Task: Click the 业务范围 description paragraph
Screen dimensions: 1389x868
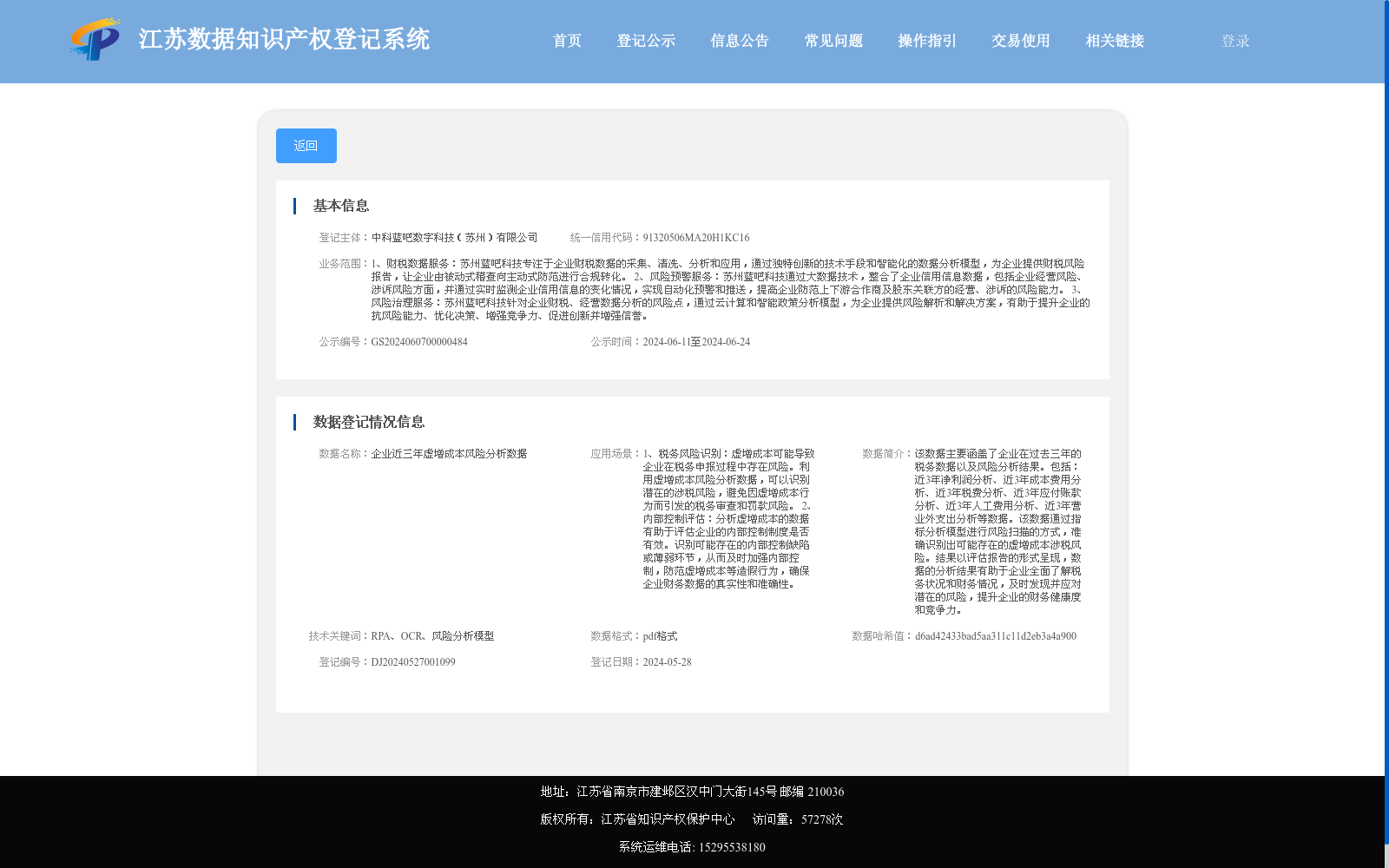Action: pos(730,290)
